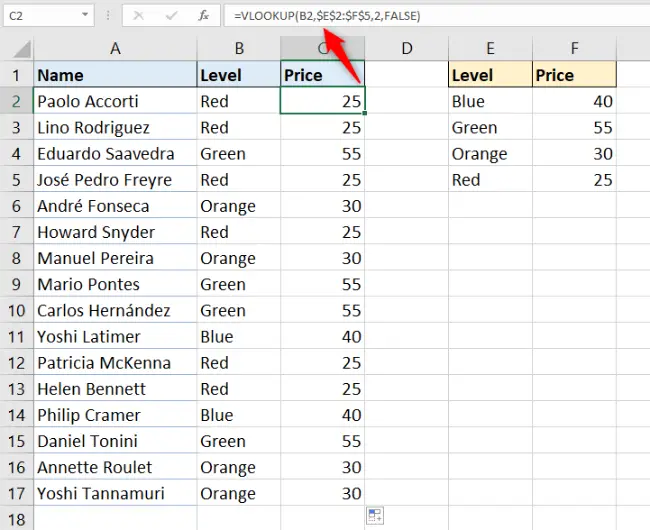Select column A header
The height and width of the screenshot is (530, 650).
115,48
